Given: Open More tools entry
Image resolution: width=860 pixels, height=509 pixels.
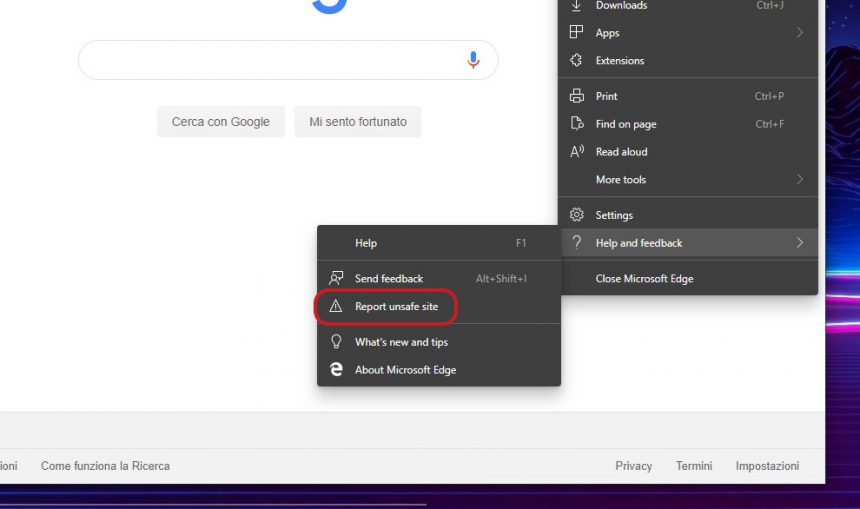Looking at the screenshot, I should pyautogui.click(x=688, y=179).
